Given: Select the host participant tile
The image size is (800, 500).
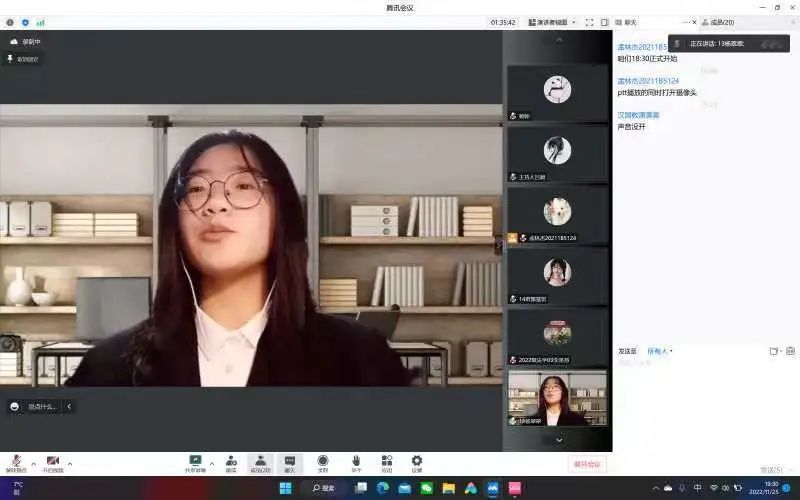Looking at the screenshot, I should [557, 154].
